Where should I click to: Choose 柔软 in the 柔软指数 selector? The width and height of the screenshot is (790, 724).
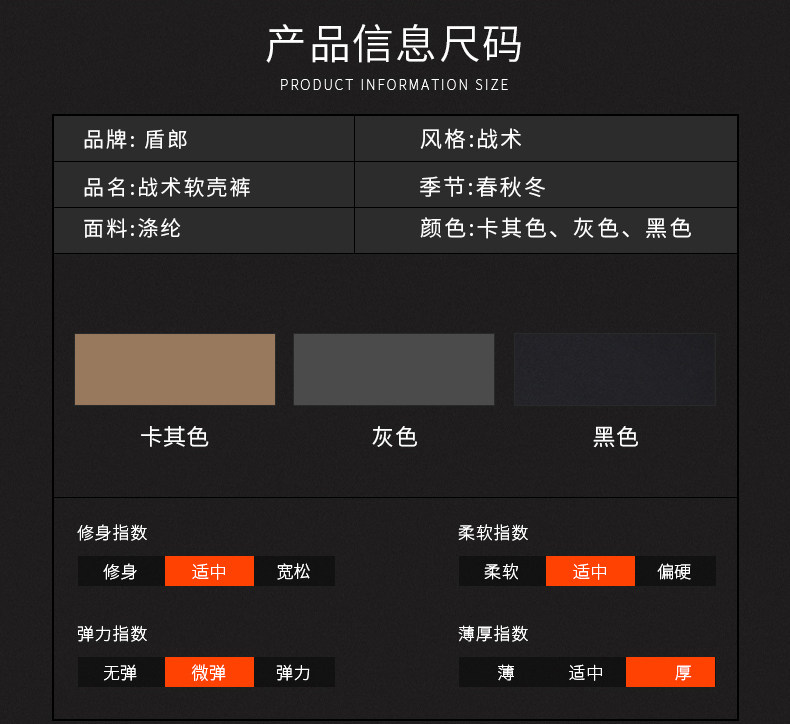[502, 571]
